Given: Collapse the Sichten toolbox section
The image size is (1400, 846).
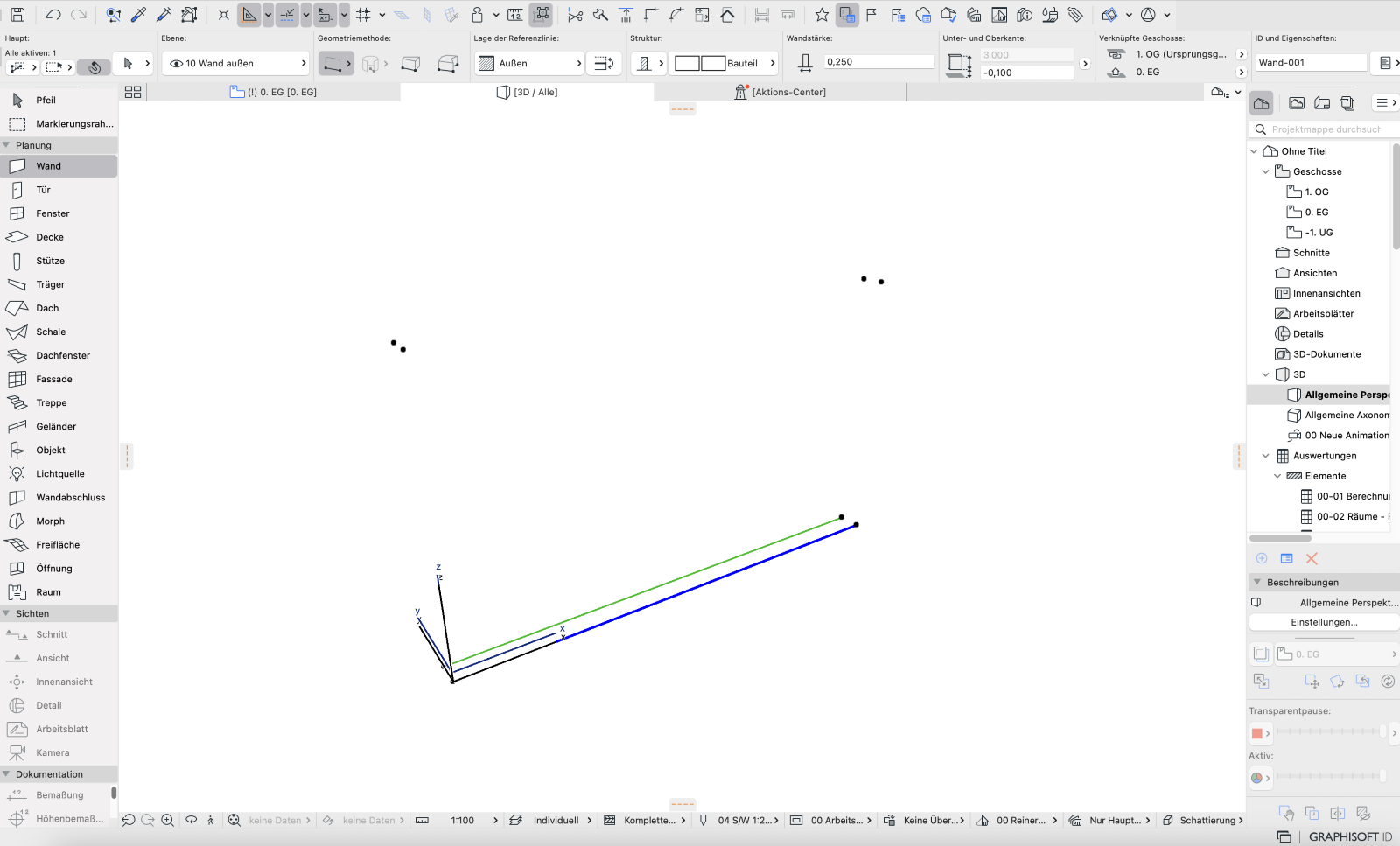Looking at the screenshot, I should pyautogui.click(x=7, y=613).
